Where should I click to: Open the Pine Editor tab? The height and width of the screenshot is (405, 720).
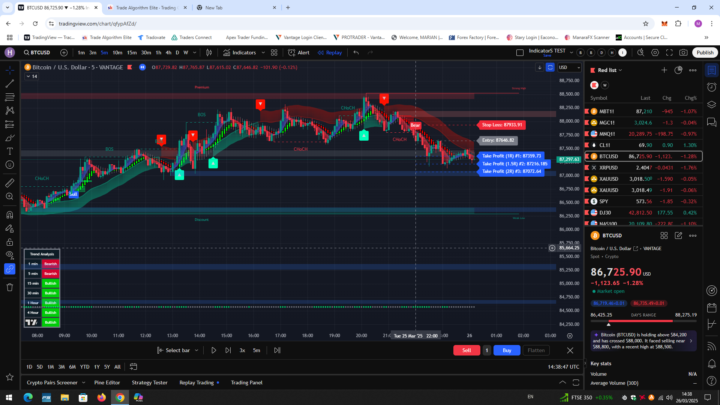pyautogui.click(x=107, y=382)
